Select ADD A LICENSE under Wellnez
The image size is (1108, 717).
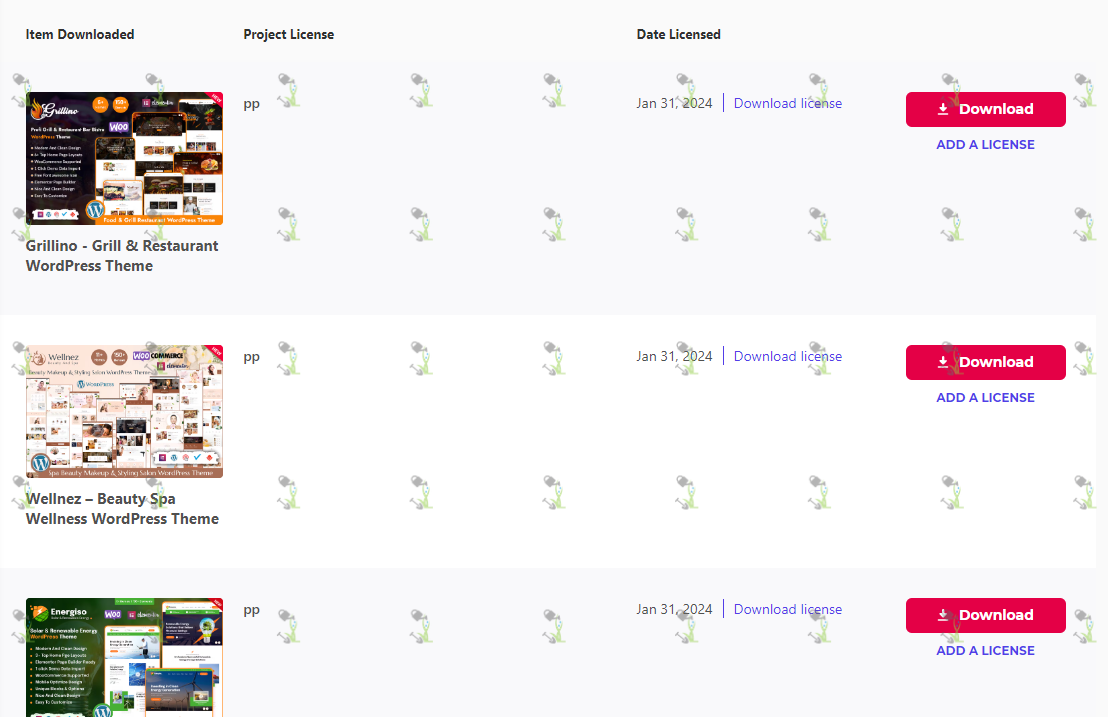point(985,398)
